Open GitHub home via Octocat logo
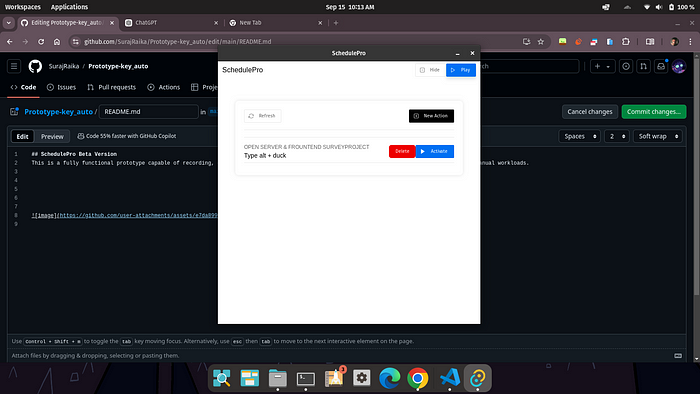The image size is (700, 394). tap(35, 66)
